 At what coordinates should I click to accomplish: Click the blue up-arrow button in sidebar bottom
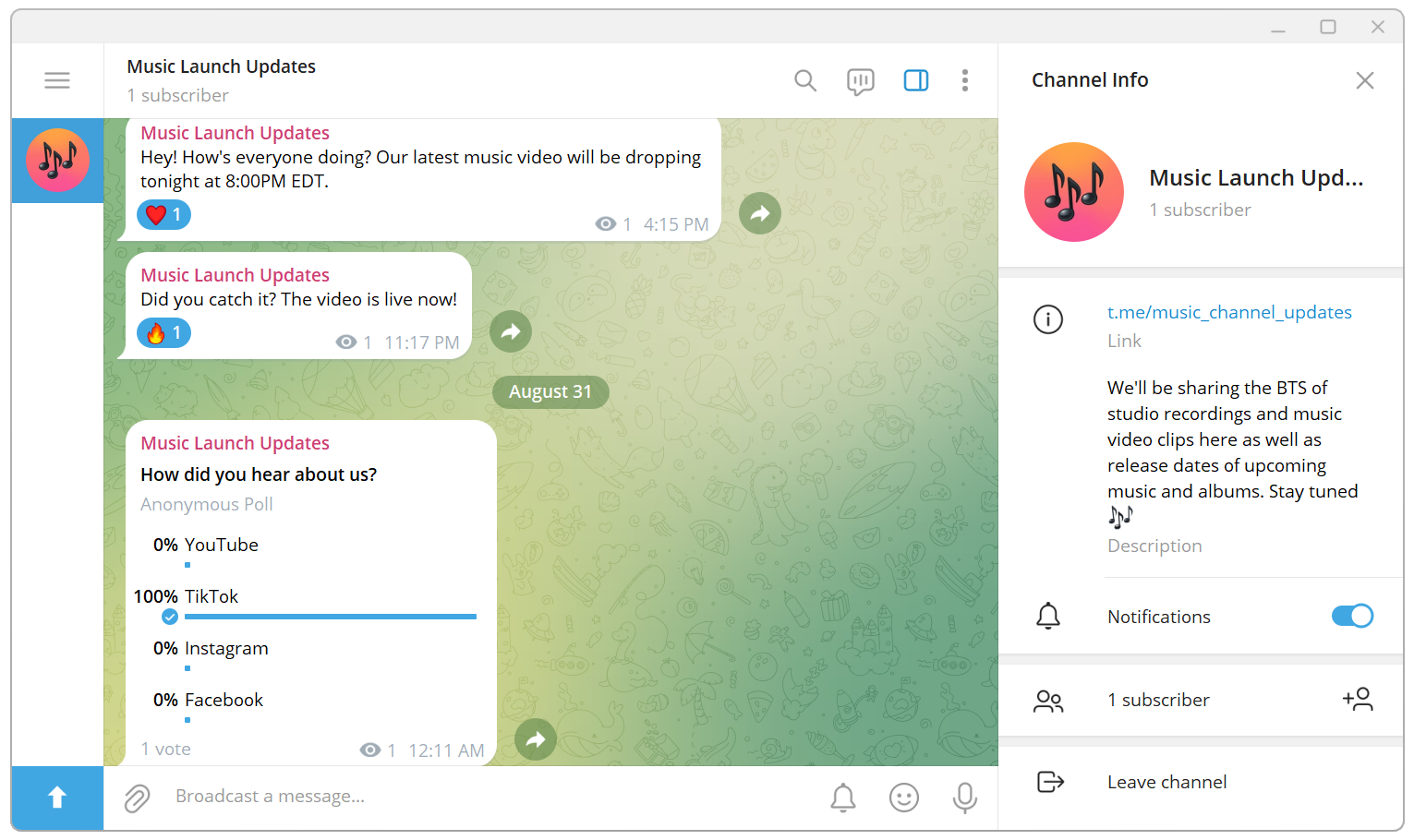[57, 798]
